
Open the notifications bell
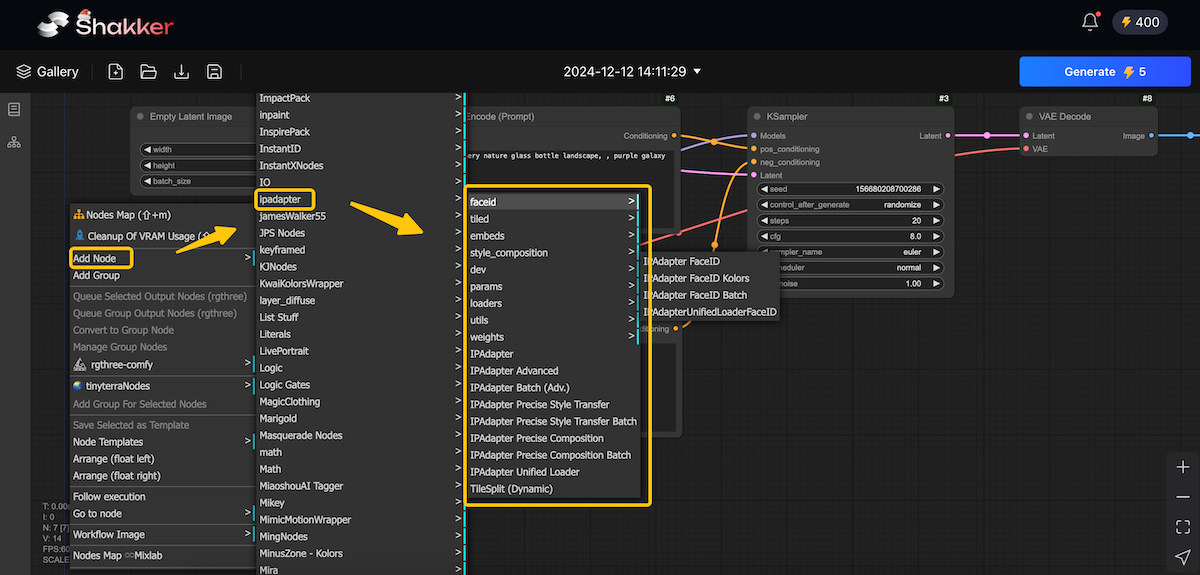1090,22
